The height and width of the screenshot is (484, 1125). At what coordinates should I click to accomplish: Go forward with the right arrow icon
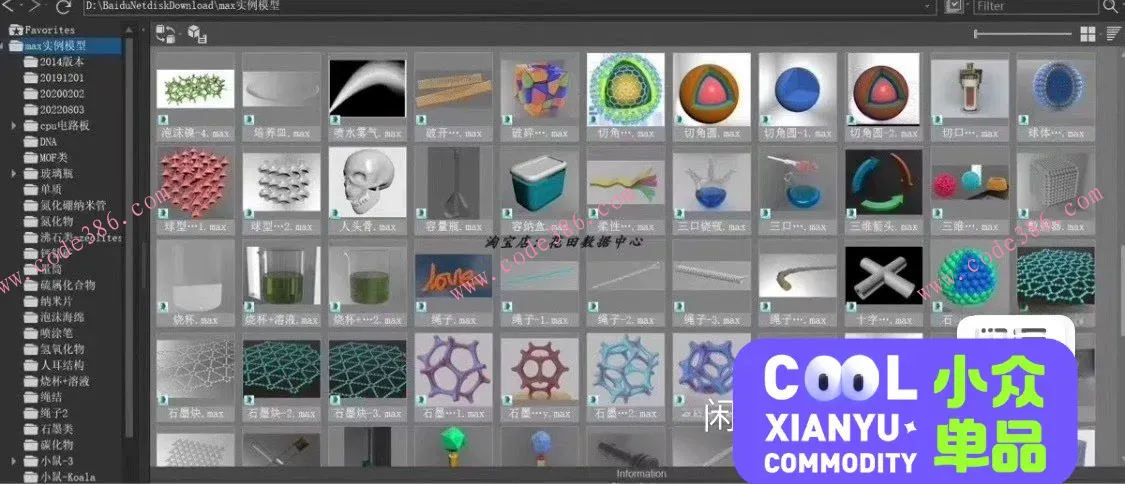pos(36,7)
